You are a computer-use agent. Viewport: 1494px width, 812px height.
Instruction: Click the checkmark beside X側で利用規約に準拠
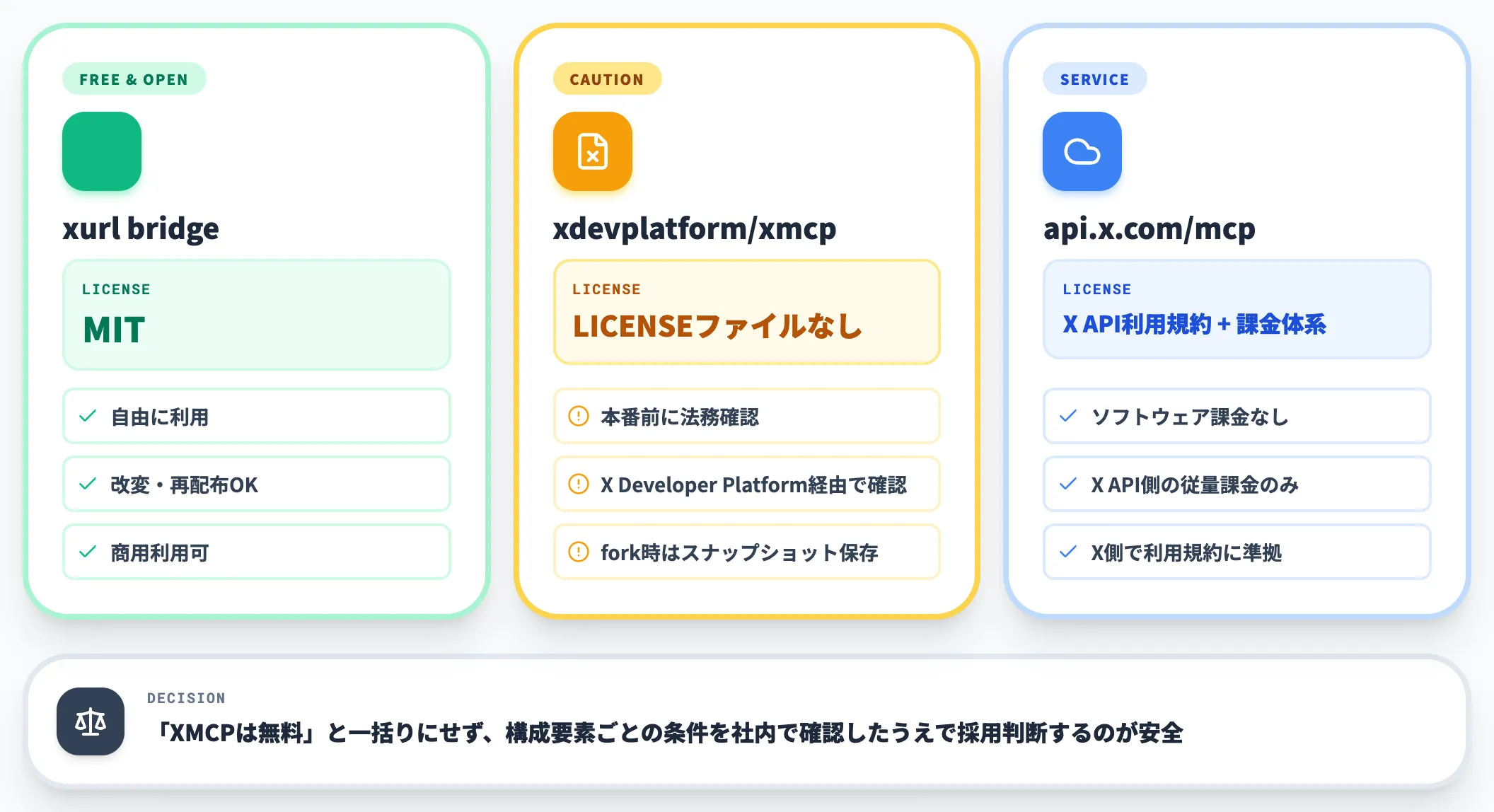pyautogui.click(x=1068, y=552)
